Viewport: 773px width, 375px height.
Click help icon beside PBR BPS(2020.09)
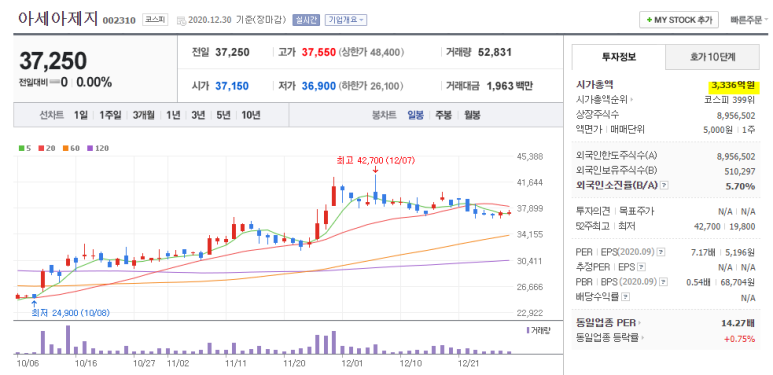pyautogui.click(x=664, y=282)
